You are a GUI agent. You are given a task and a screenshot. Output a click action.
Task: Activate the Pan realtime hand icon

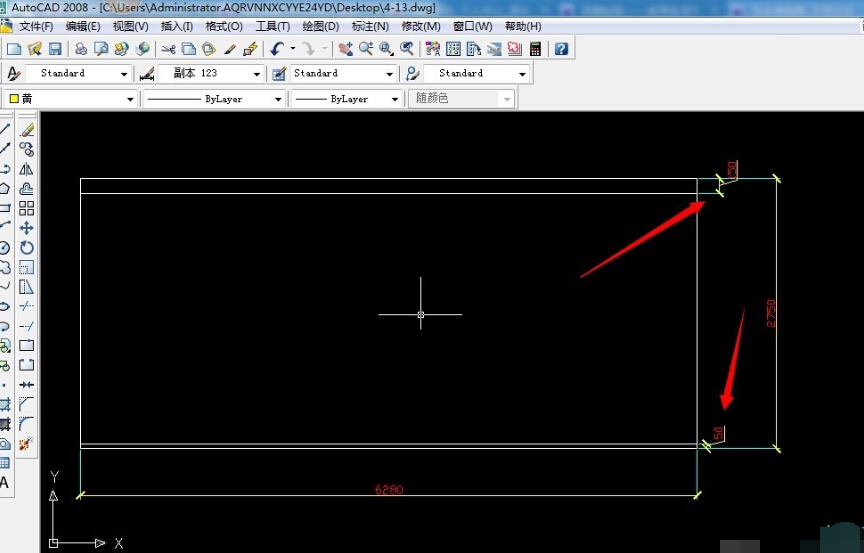pos(345,49)
